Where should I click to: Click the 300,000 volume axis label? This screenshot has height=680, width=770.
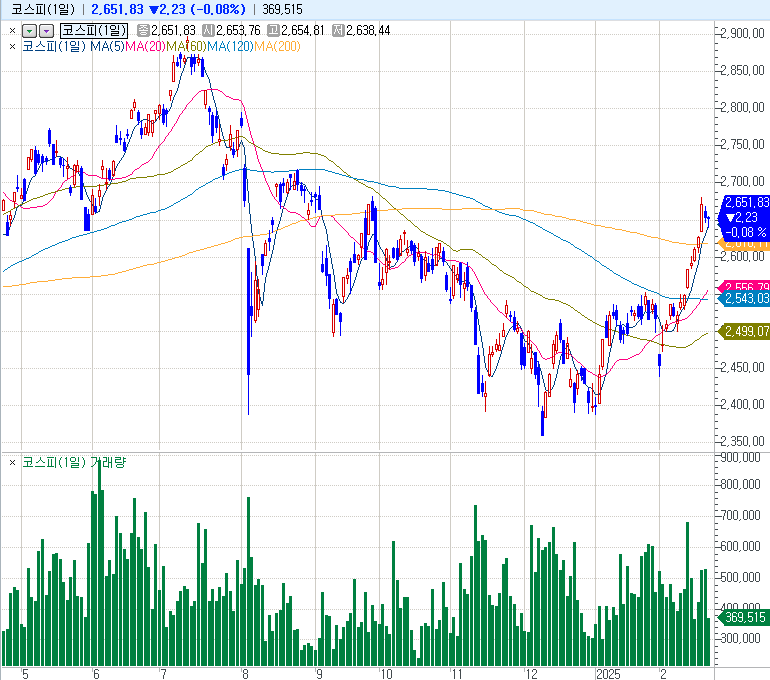coord(741,638)
